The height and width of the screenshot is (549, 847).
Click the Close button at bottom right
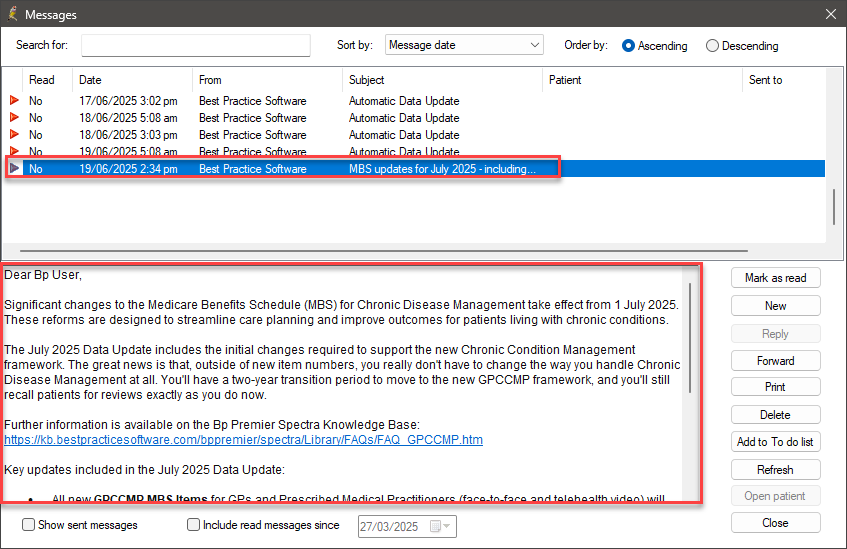[776, 523]
